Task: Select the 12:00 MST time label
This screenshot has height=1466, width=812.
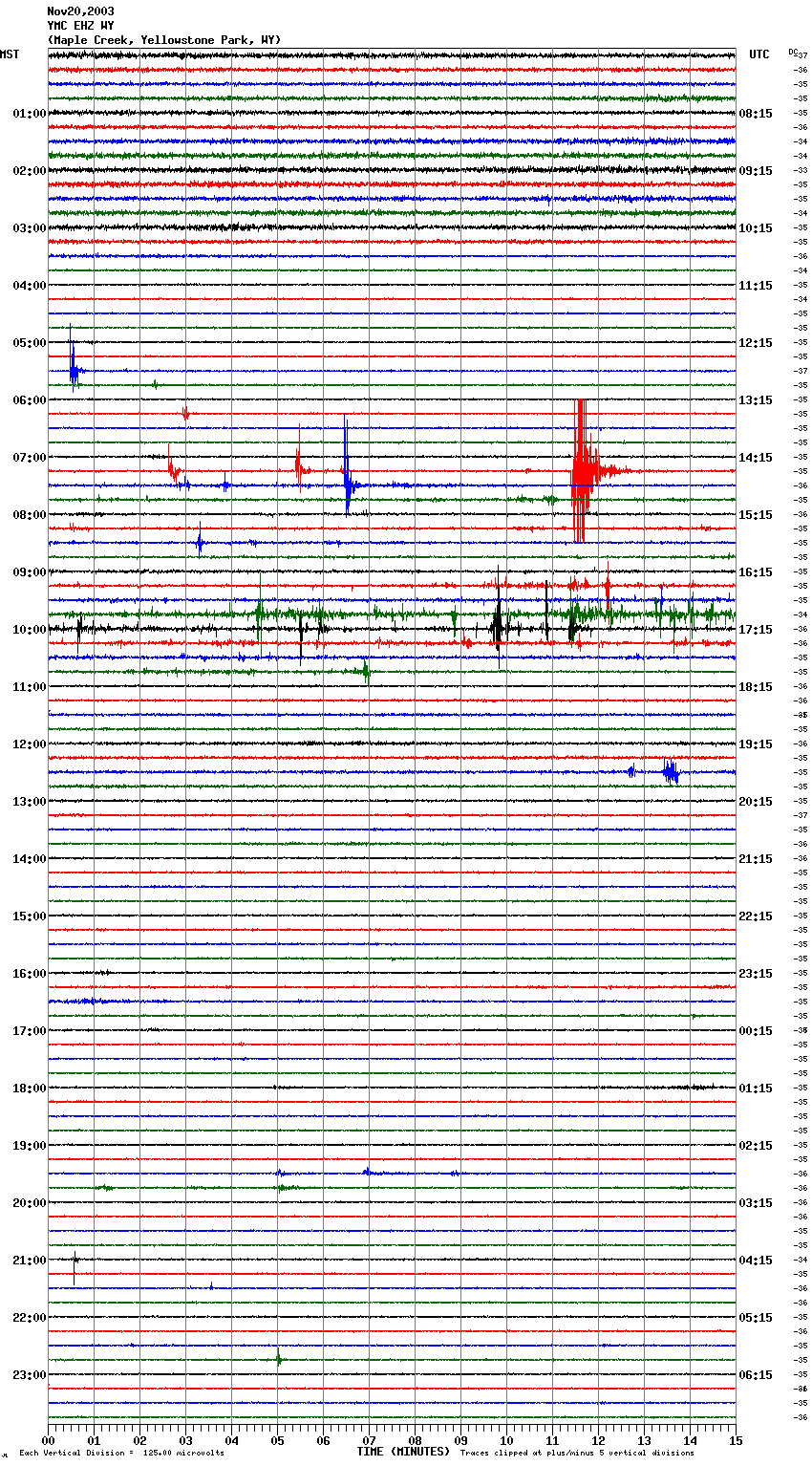Action: click(x=29, y=744)
